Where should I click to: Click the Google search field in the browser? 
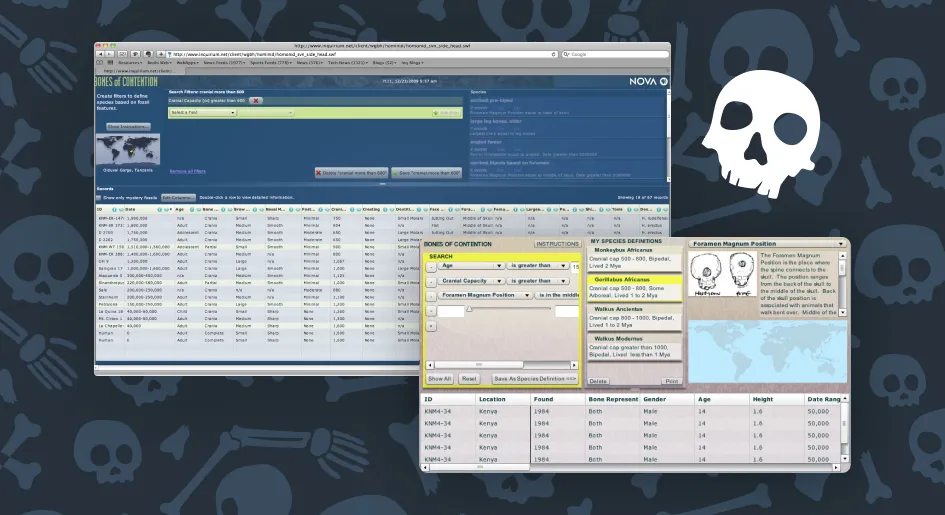tap(615, 54)
